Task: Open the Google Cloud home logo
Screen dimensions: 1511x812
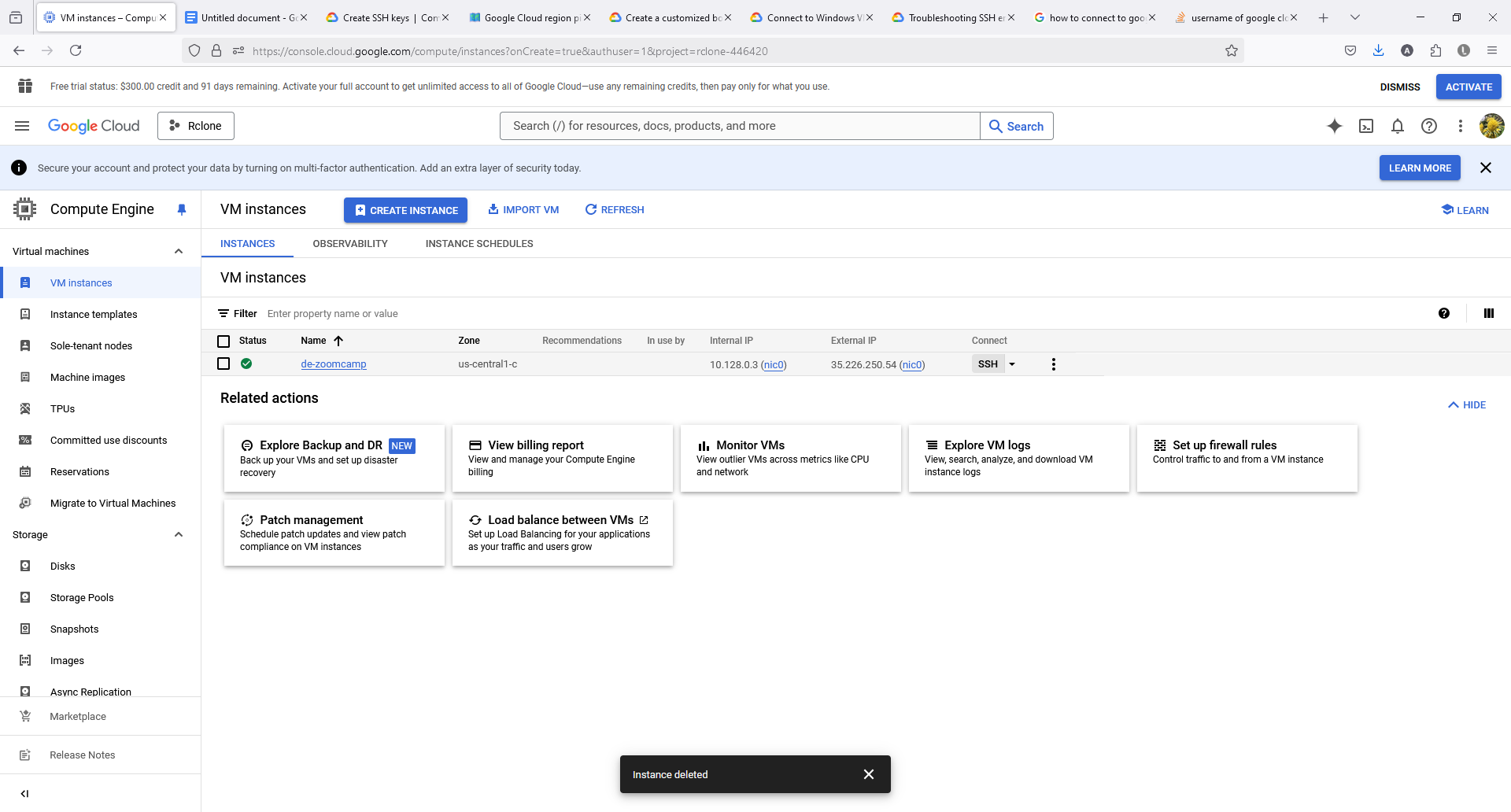Action: (94, 126)
